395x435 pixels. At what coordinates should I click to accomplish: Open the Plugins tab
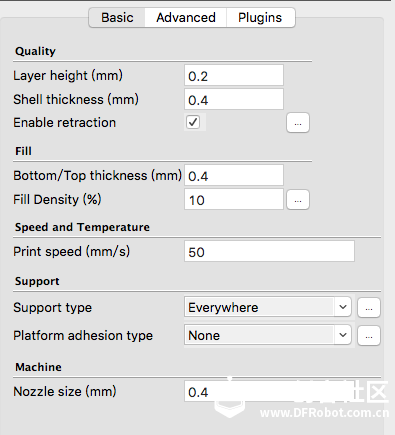[260, 18]
